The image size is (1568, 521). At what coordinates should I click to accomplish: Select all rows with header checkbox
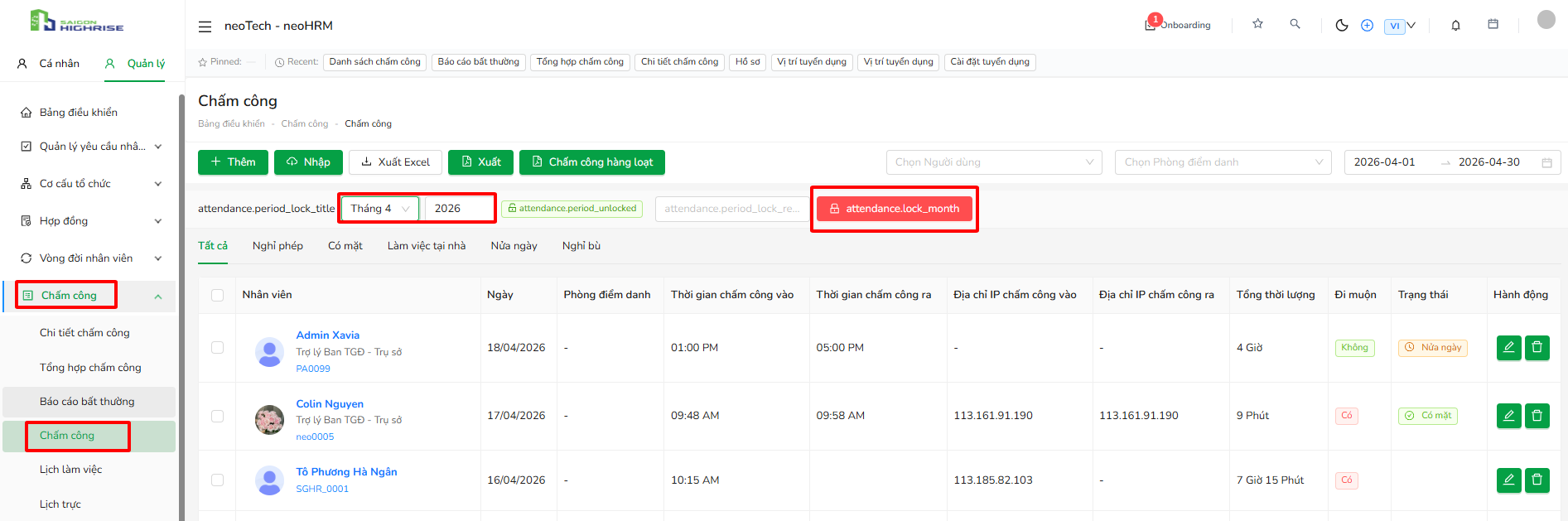point(217,296)
